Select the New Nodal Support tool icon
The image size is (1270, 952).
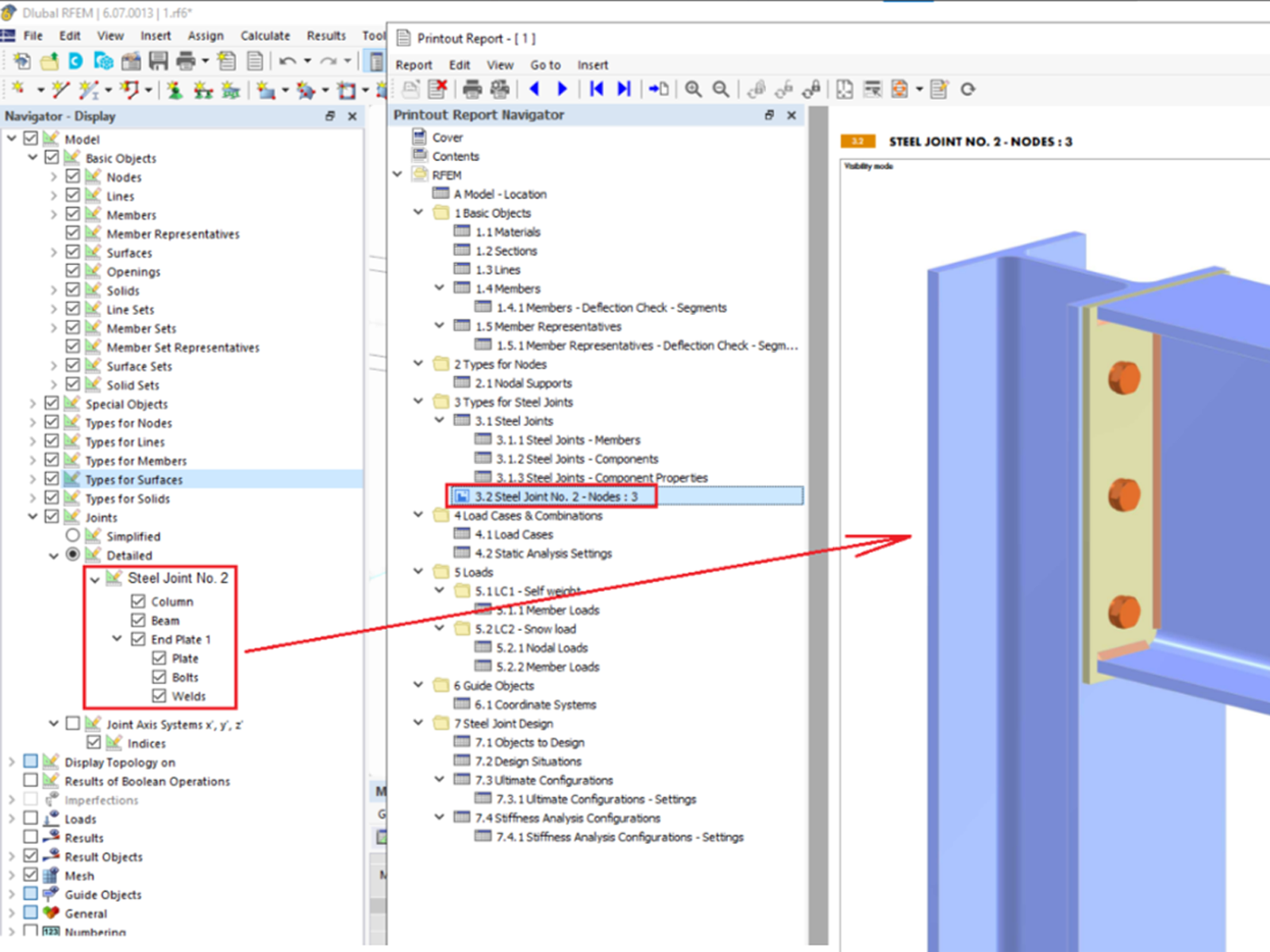pos(175,90)
